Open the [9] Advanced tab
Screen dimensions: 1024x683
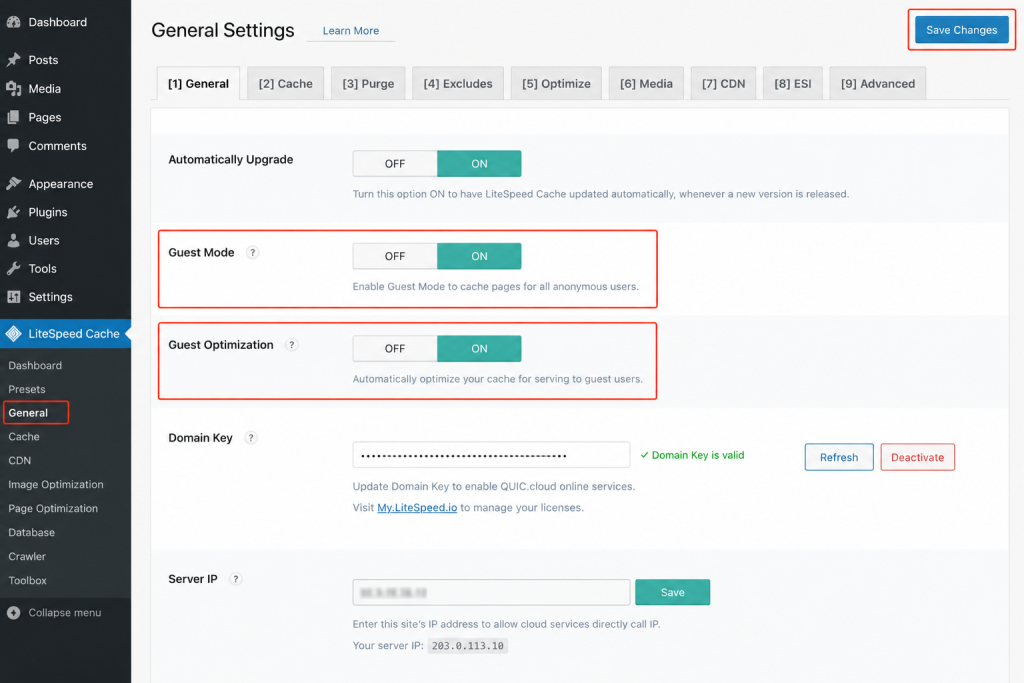[878, 84]
